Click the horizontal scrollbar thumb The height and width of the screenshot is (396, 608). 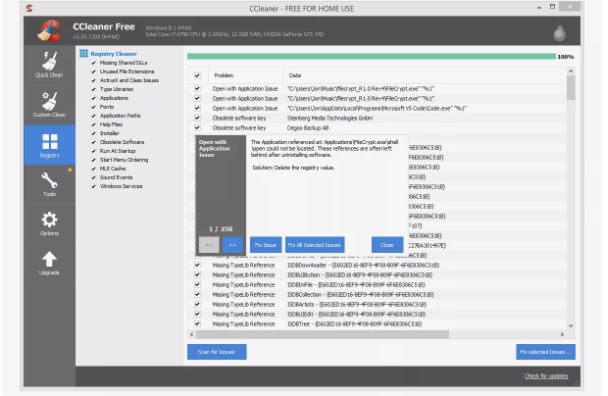(x=322, y=334)
